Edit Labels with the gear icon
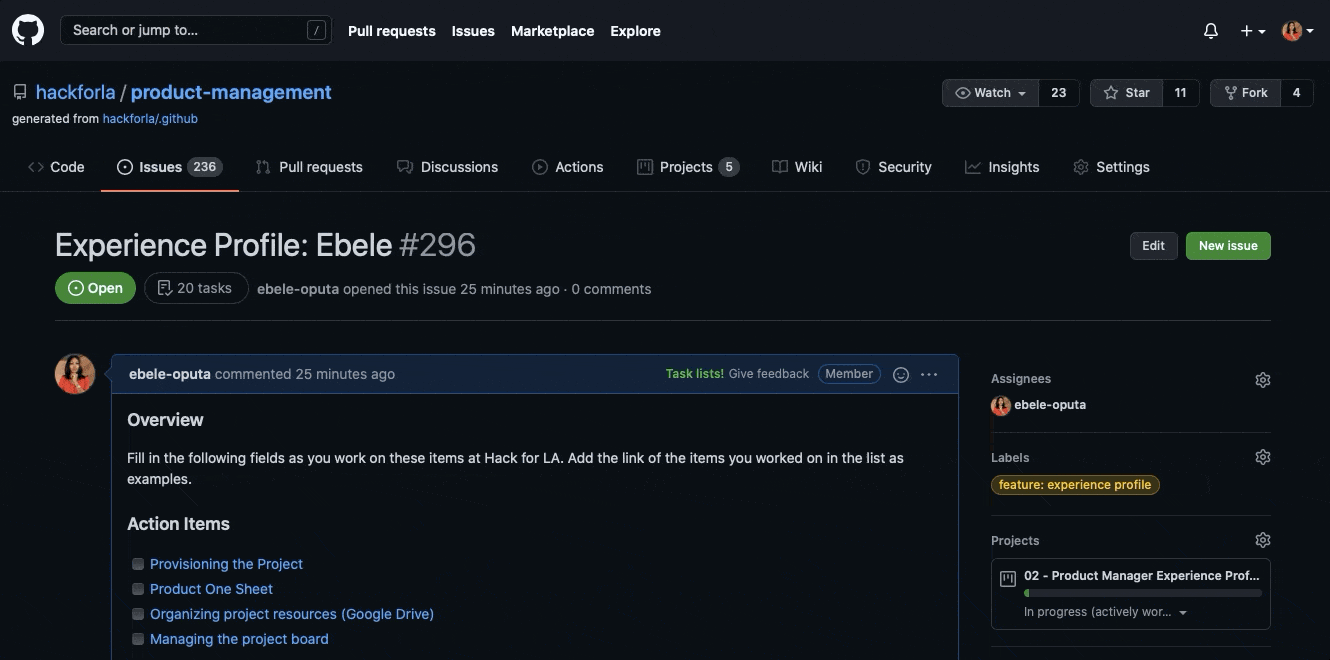This screenshot has width=1330, height=660. pos(1263,457)
